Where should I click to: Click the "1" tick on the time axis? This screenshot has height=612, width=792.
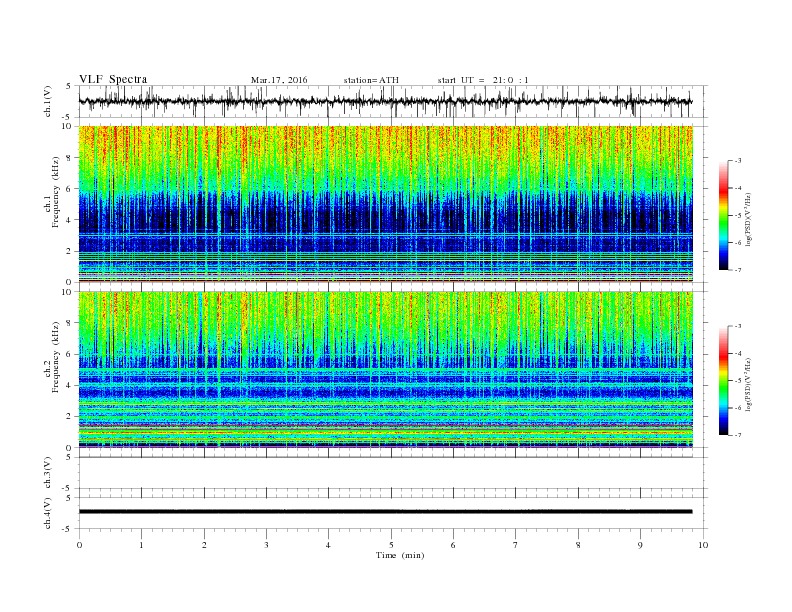click(x=141, y=545)
